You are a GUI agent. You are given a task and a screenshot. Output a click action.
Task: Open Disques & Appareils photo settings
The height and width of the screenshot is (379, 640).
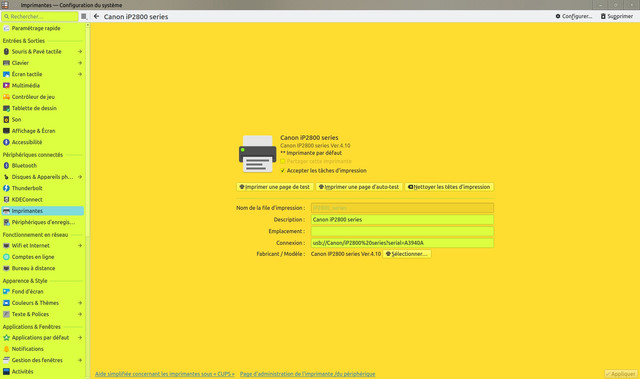coord(42,177)
